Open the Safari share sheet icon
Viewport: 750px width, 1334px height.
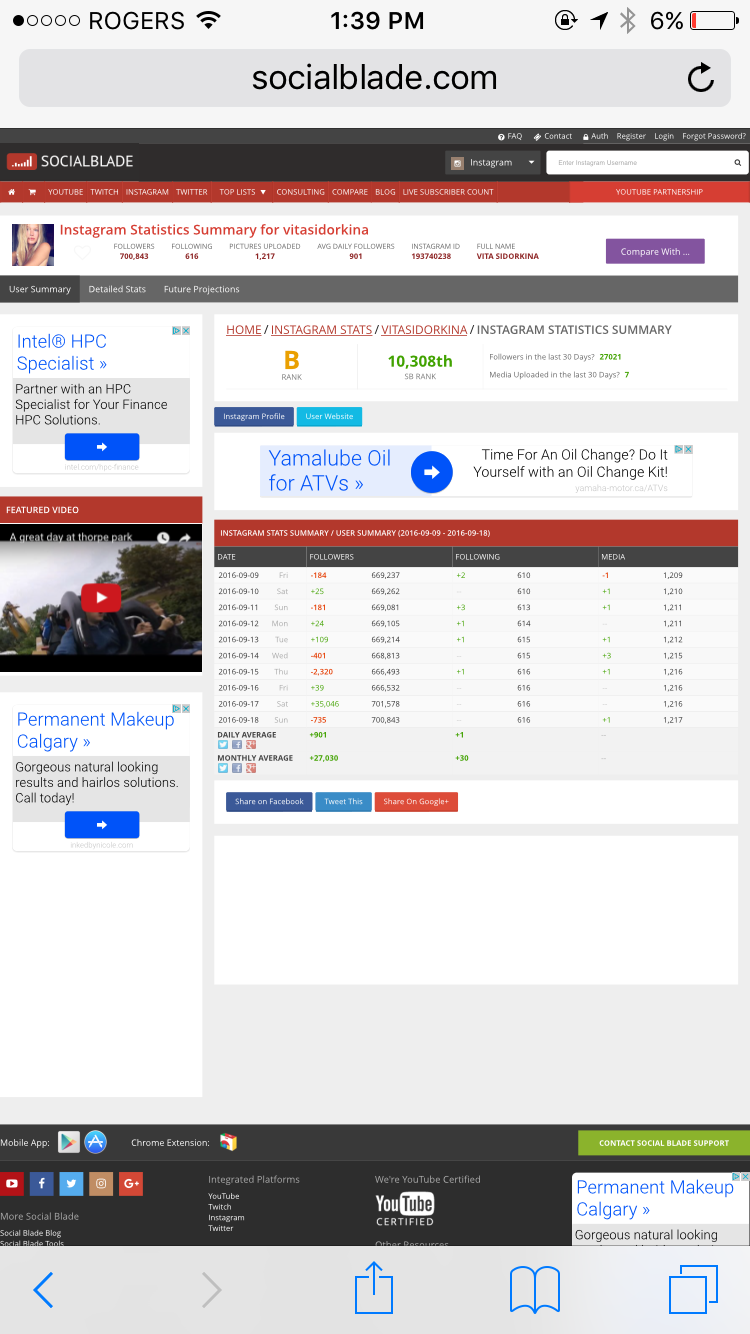(375, 1287)
